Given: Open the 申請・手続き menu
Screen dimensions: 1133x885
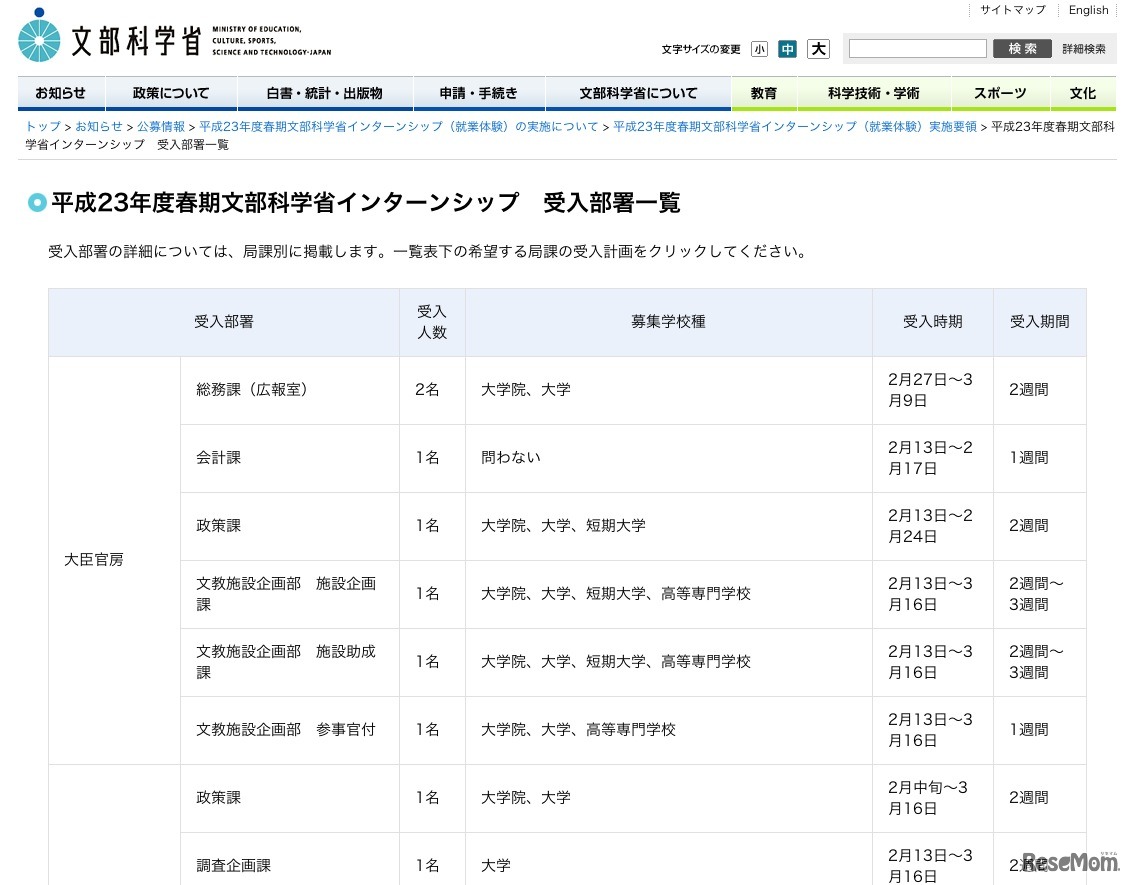Looking at the screenshot, I should point(479,92).
